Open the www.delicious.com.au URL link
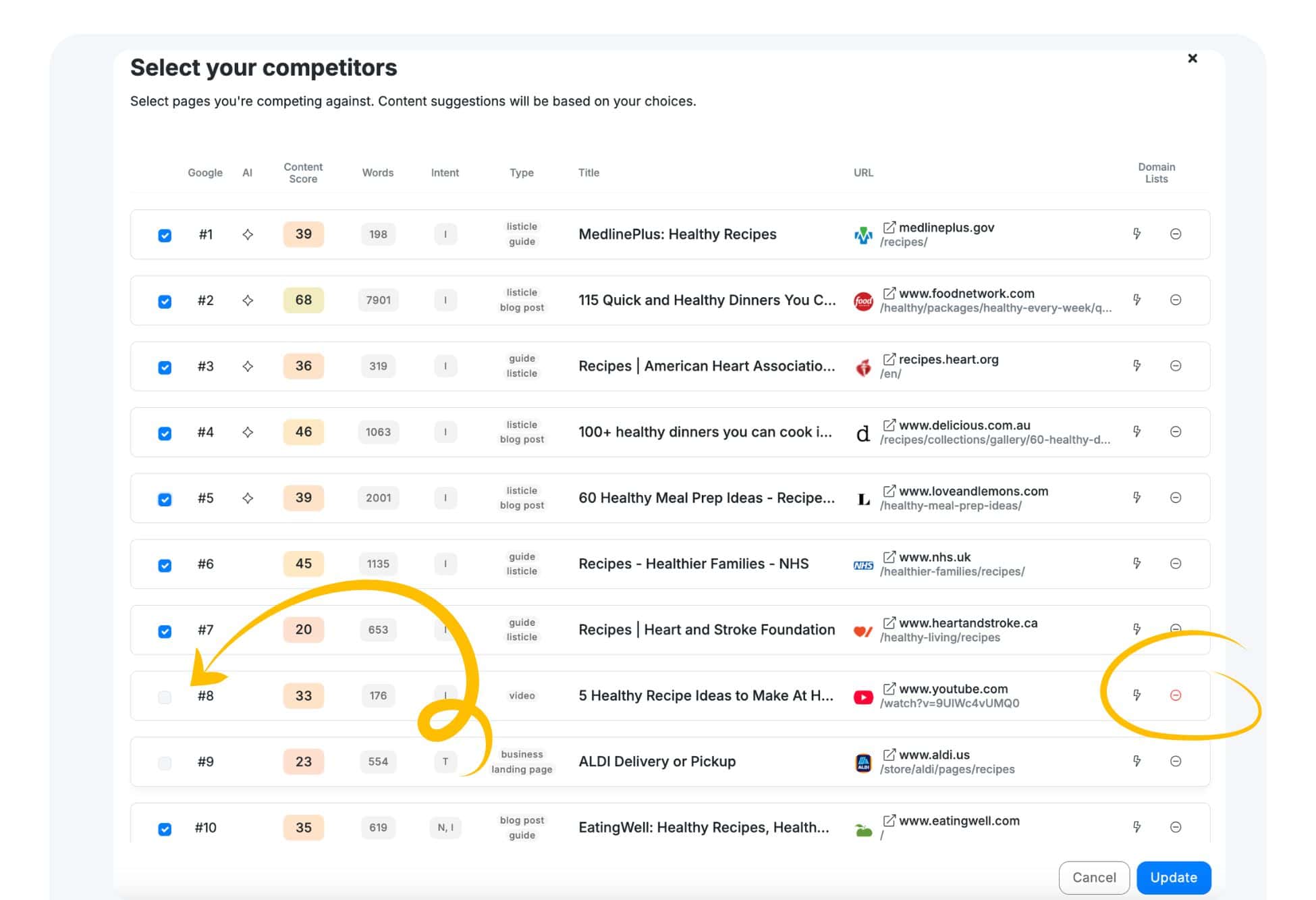This screenshot has height=900, width=1316. point(964,425)
